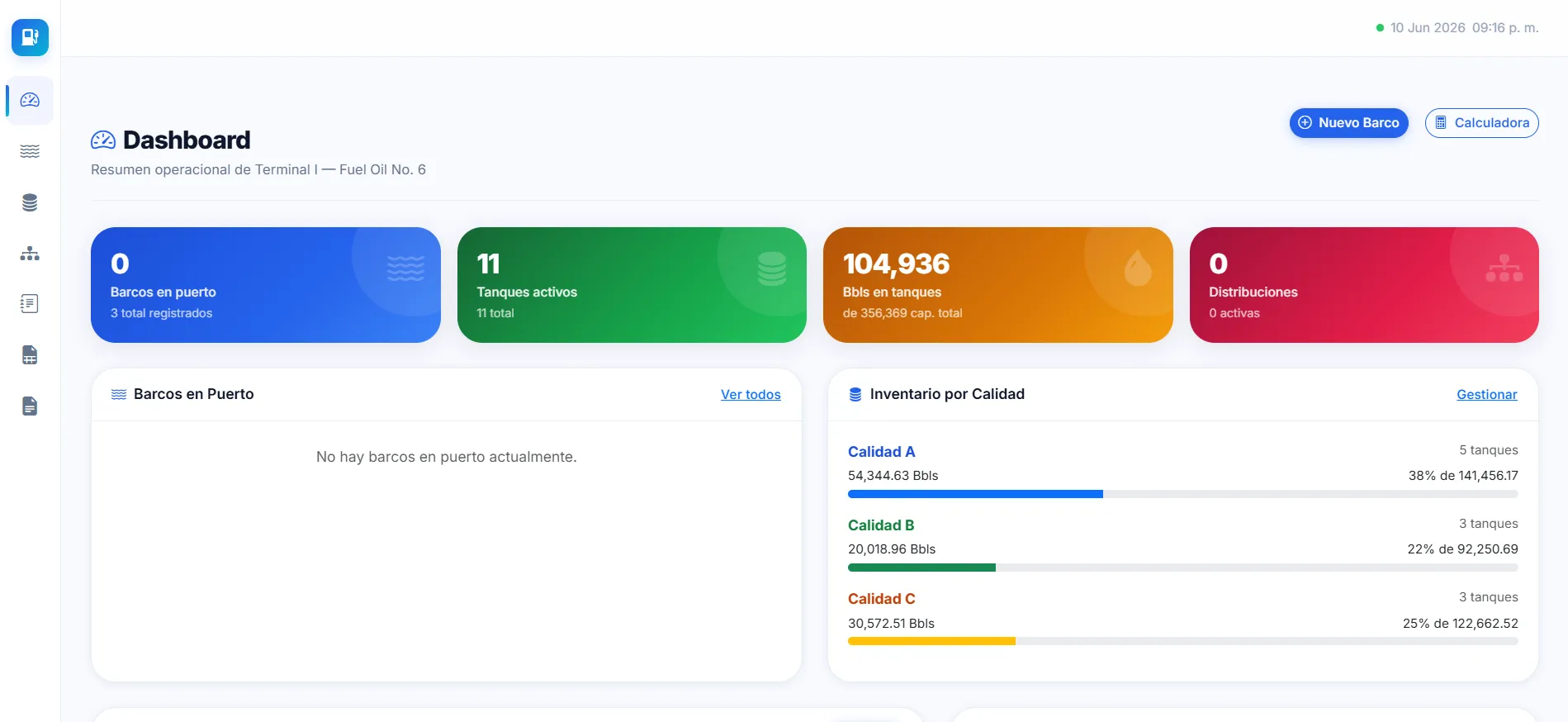Click the 3 total registrados text
Screen dimensions: 1568x722
(x=161, y=313)
